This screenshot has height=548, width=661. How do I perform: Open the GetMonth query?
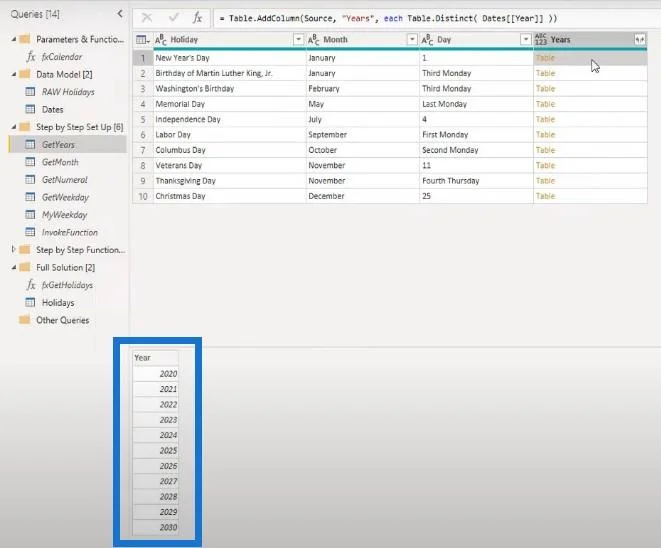pos(60,162)
